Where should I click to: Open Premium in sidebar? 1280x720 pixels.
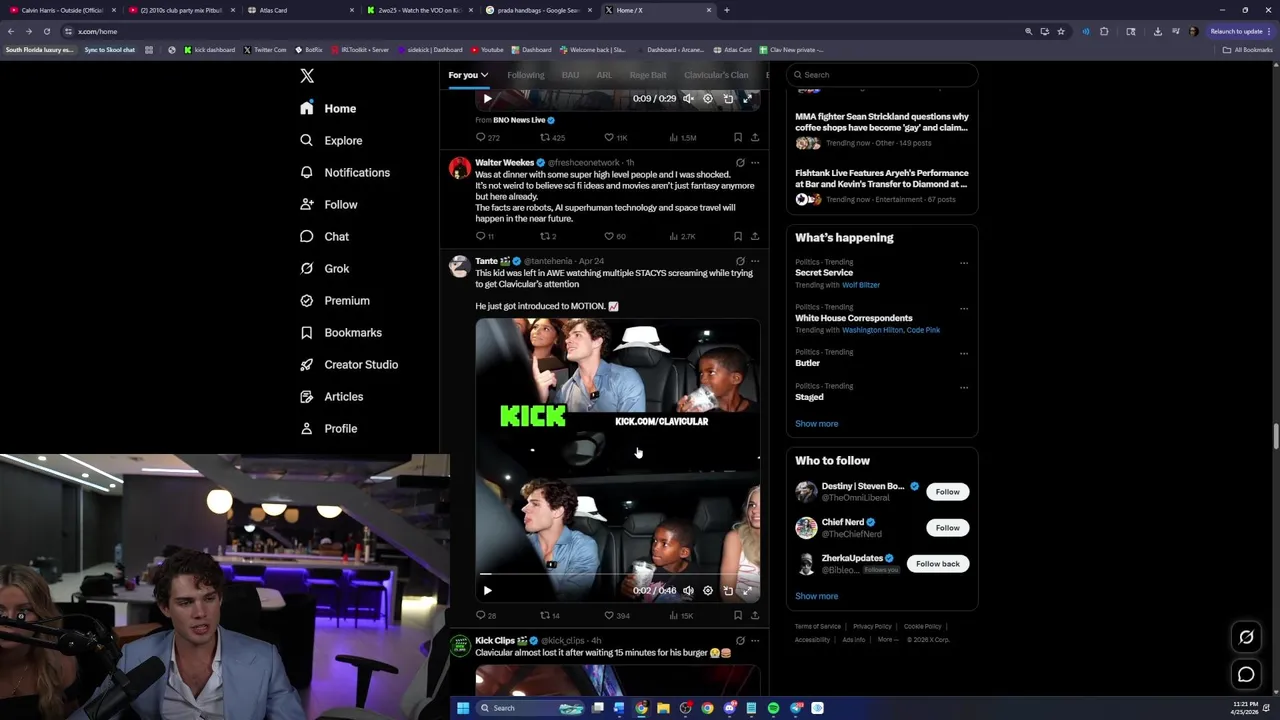[x=335, y=300]
